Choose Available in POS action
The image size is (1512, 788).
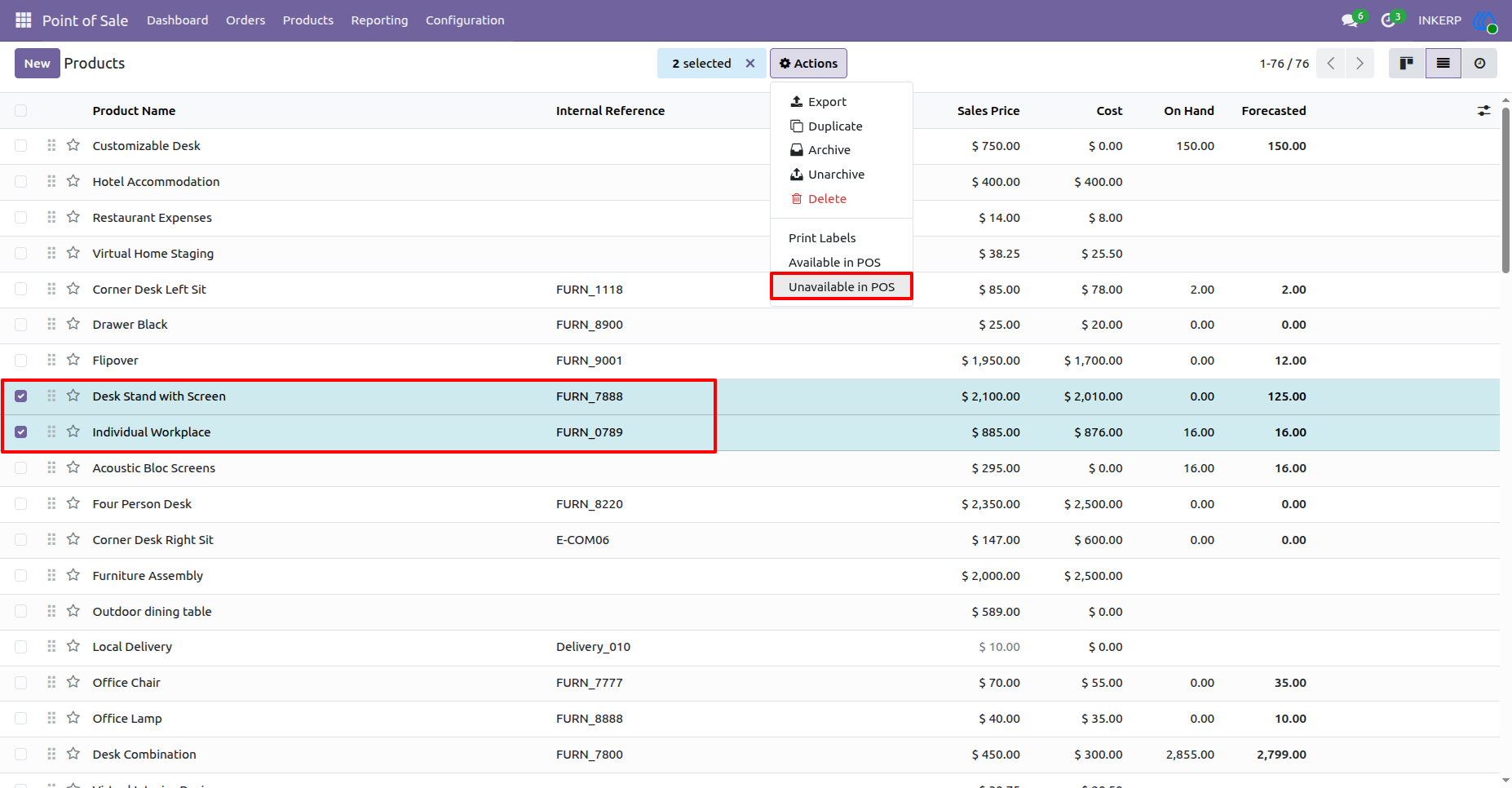tap(842, 262)
